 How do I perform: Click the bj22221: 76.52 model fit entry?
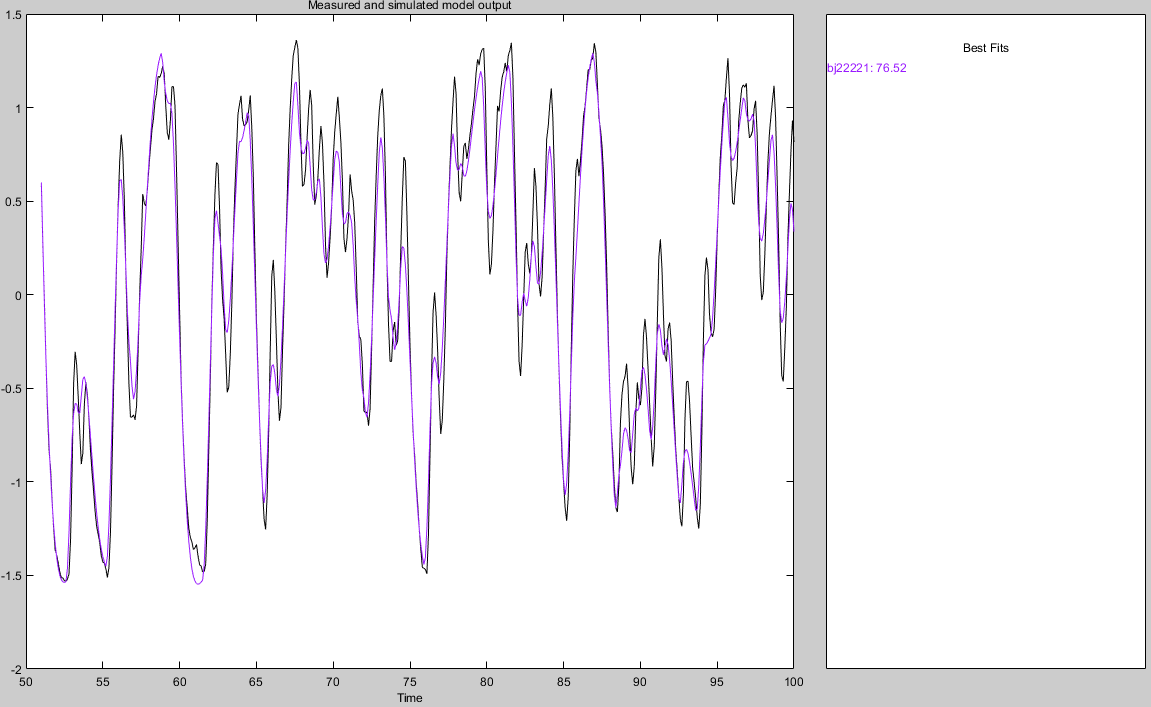coord(866,68)
